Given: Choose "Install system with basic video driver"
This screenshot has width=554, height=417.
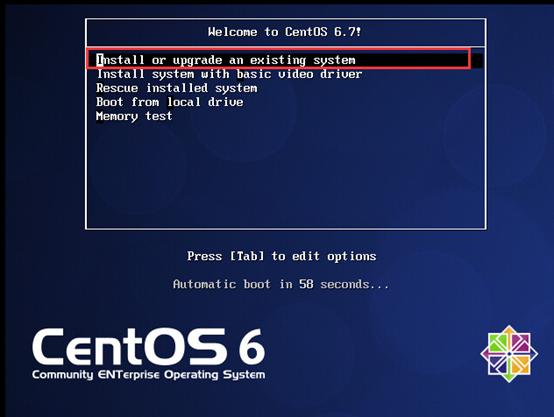Looking at the screenshot, I should 229,74.
